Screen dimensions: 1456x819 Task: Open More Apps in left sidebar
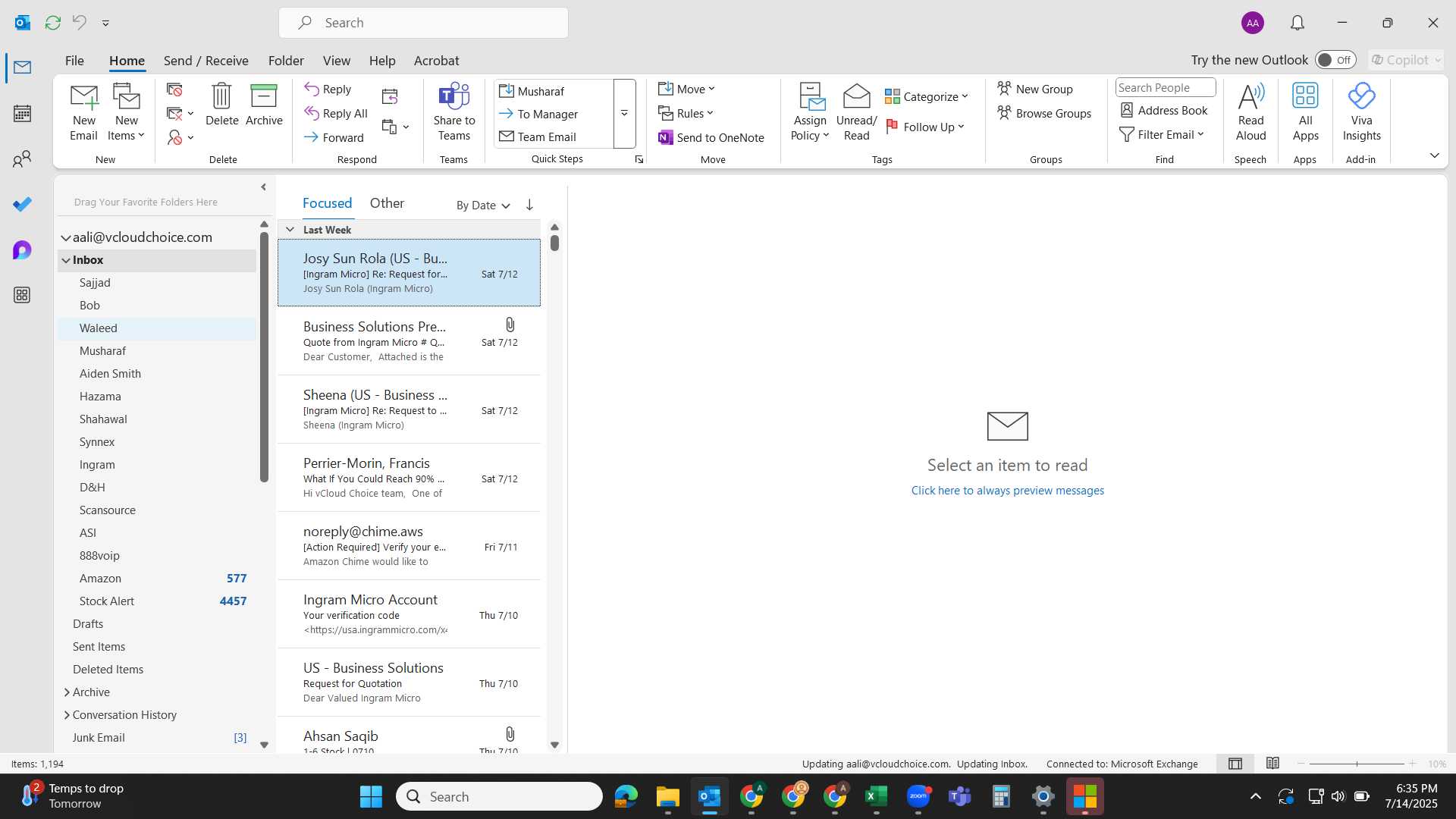click(22, 295)
